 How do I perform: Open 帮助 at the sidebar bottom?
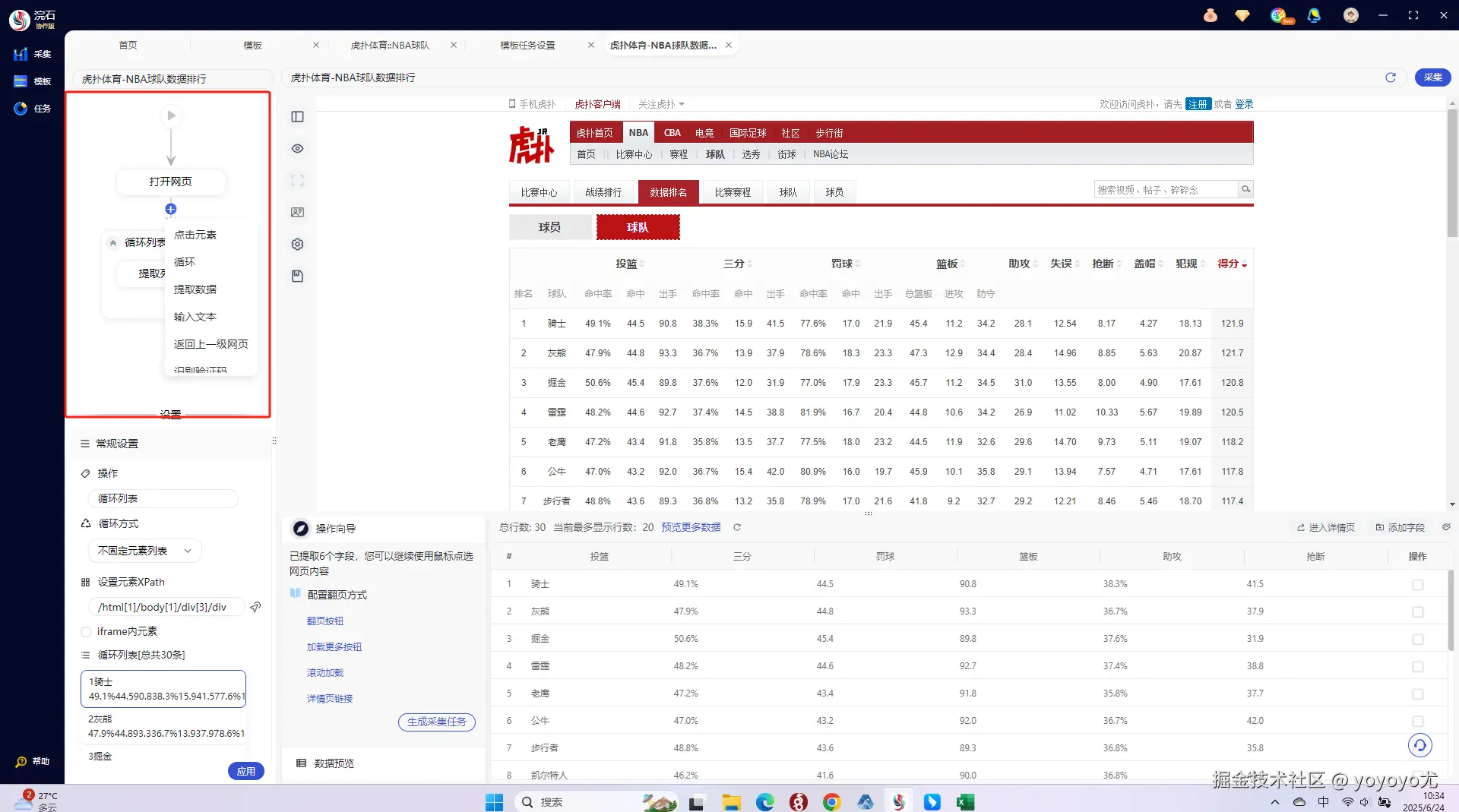click(32, 761)
